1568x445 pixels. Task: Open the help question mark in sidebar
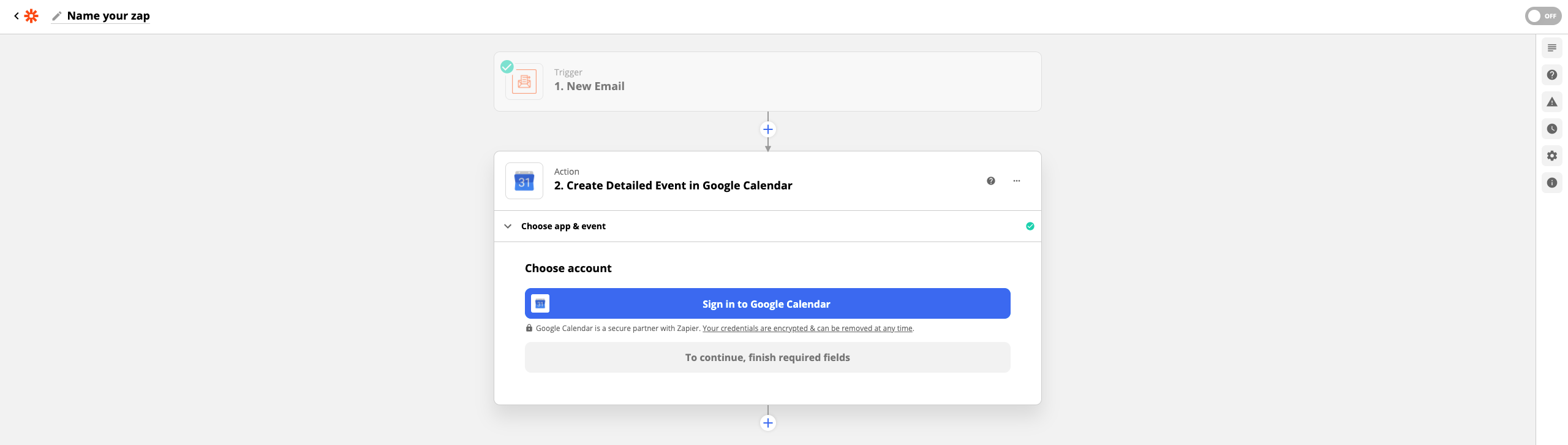(1551, 75)
